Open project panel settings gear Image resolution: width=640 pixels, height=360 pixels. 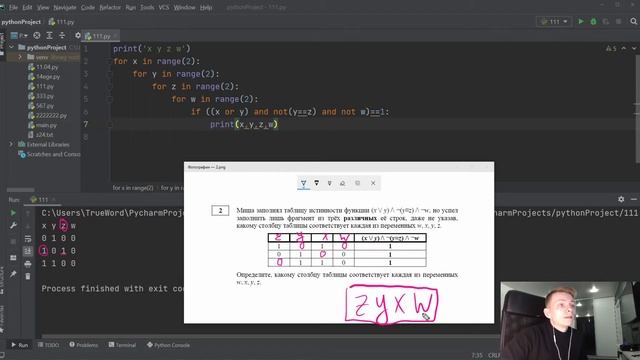pyautogui.click(x=78, y=36)
